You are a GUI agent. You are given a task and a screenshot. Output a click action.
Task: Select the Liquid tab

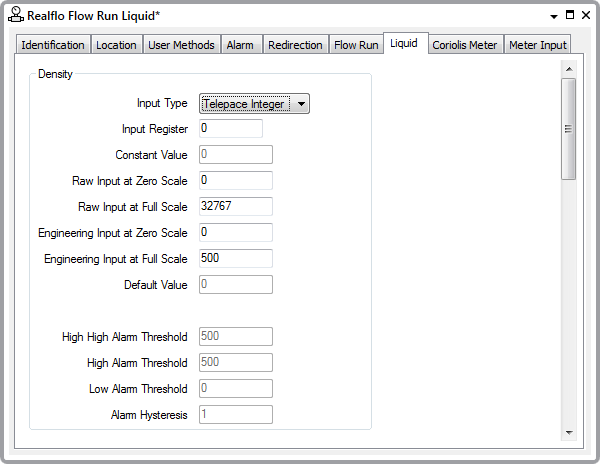(405, 43)
